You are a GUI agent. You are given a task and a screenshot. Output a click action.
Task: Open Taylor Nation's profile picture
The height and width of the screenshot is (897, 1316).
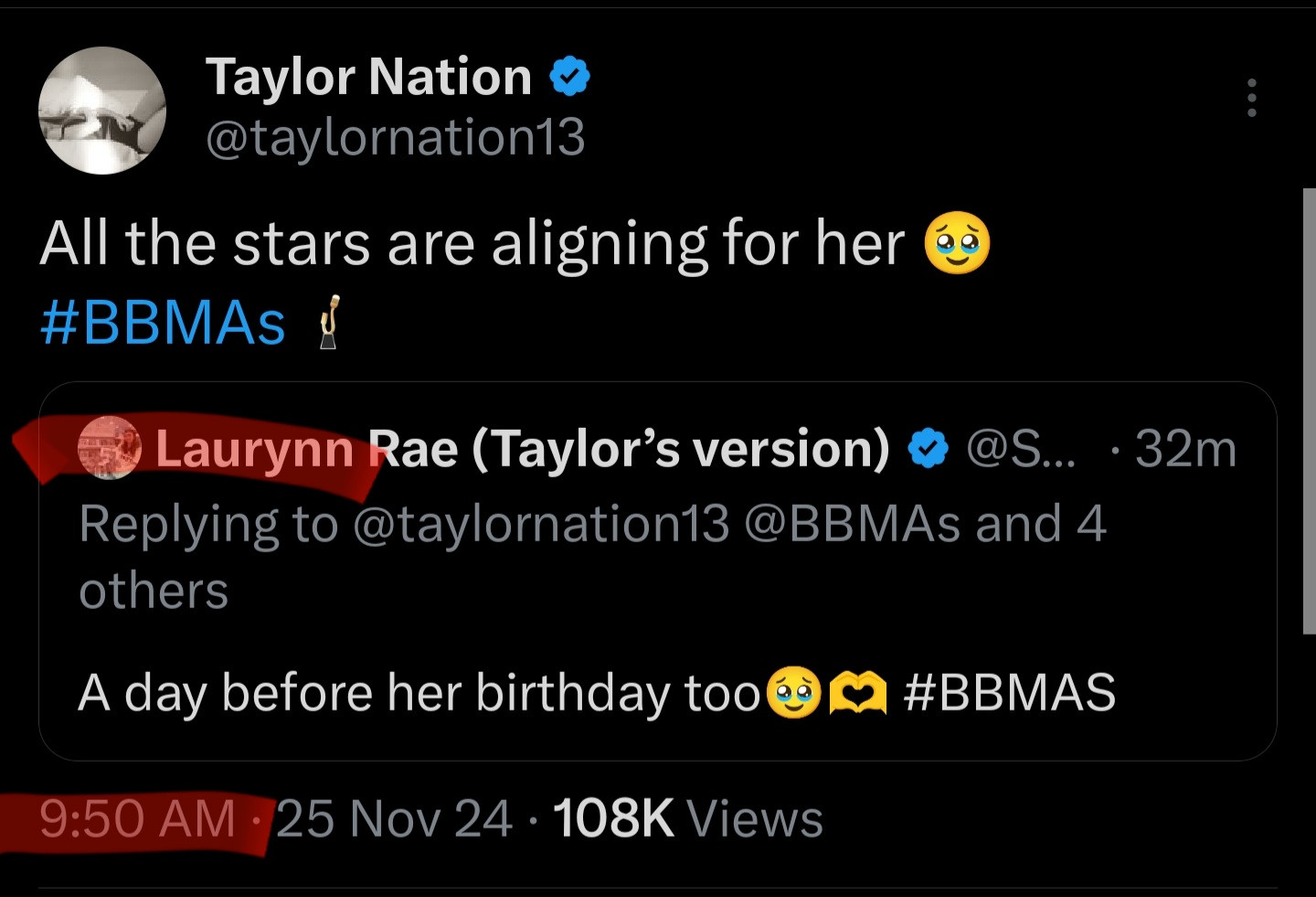[x=102, y=111]
